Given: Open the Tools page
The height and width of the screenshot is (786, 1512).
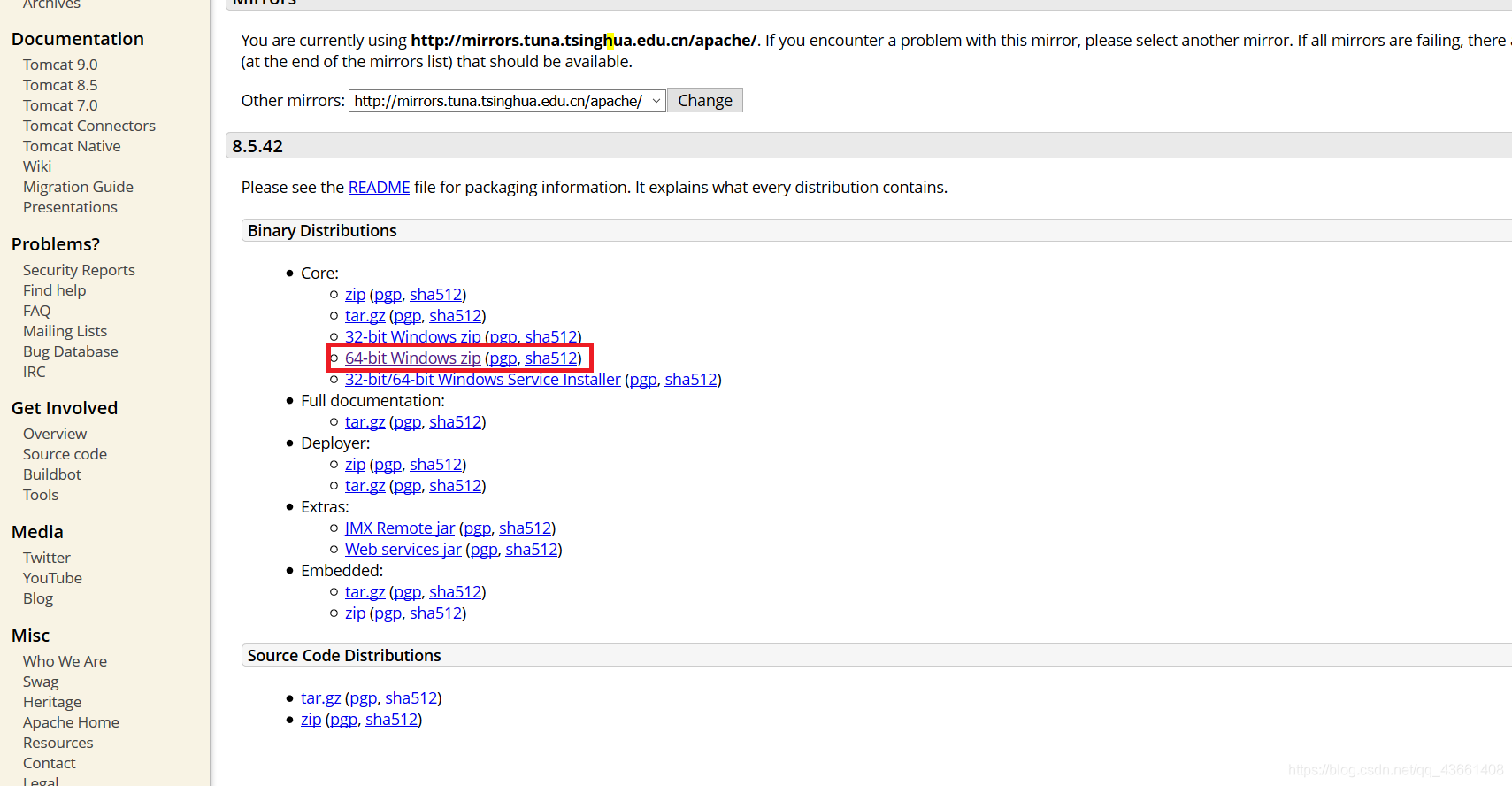Looking at the screenshot, I should [41, 495].
